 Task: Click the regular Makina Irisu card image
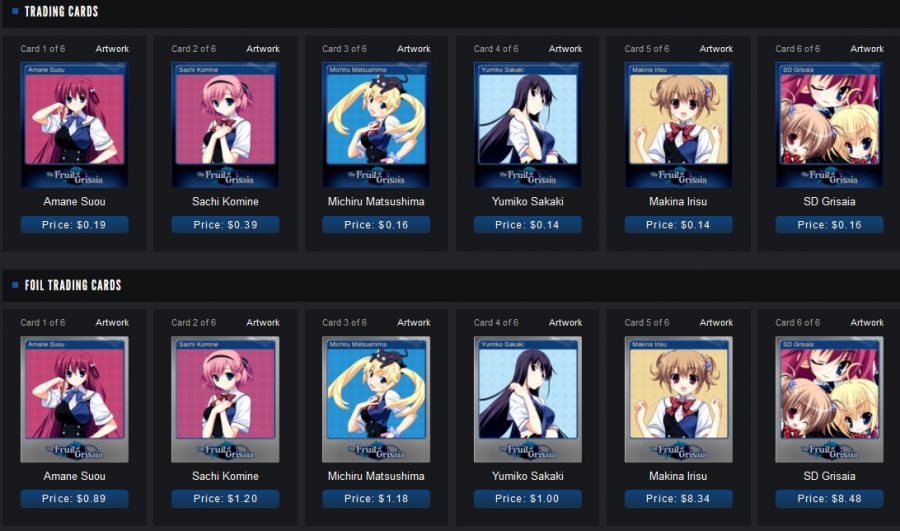(x=678, y=125)
